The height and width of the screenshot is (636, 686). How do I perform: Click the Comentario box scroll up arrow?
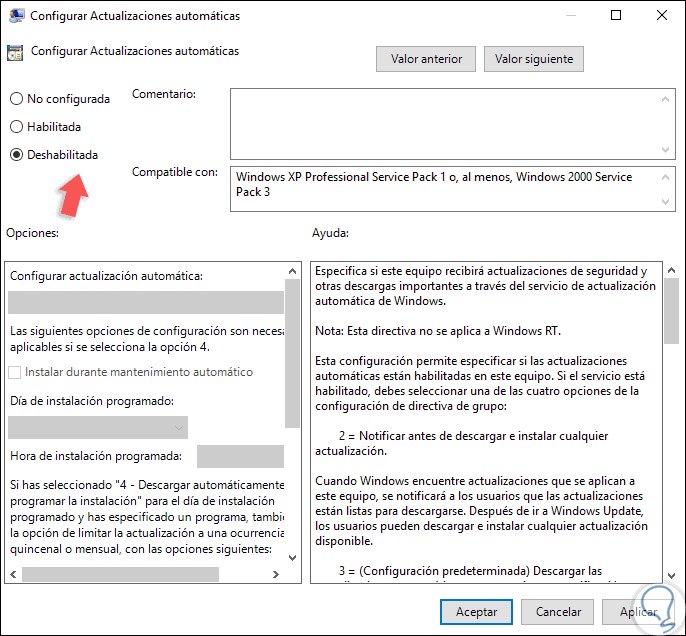(x=665, y=99)
